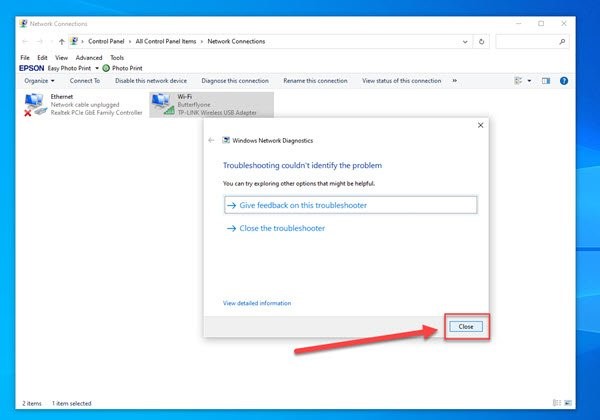600x420 pixels.
Task: Click Control Panel in the breadcrumb
Action: [106, 41]
